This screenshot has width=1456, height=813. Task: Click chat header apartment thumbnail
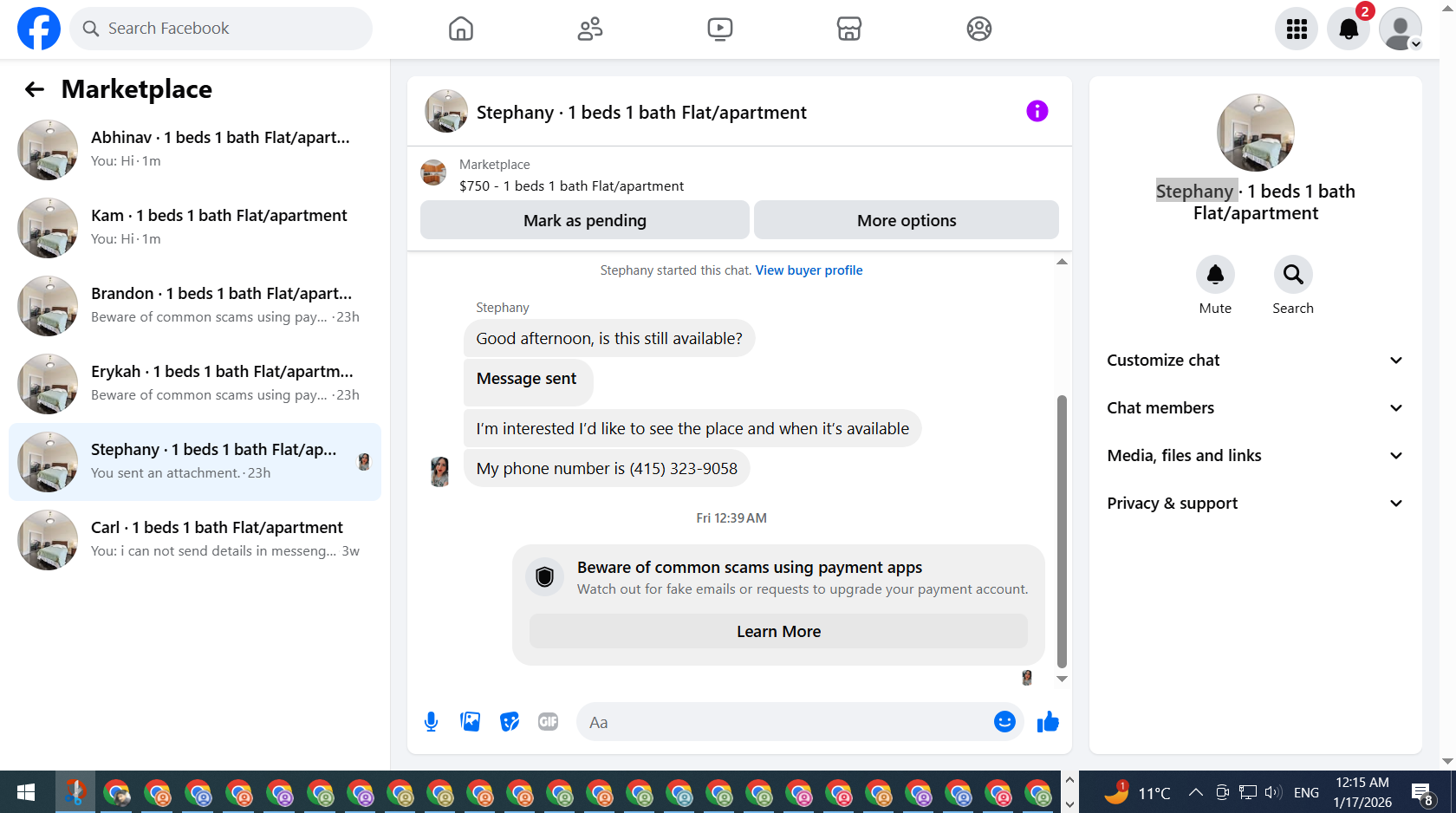click(446, 111)
